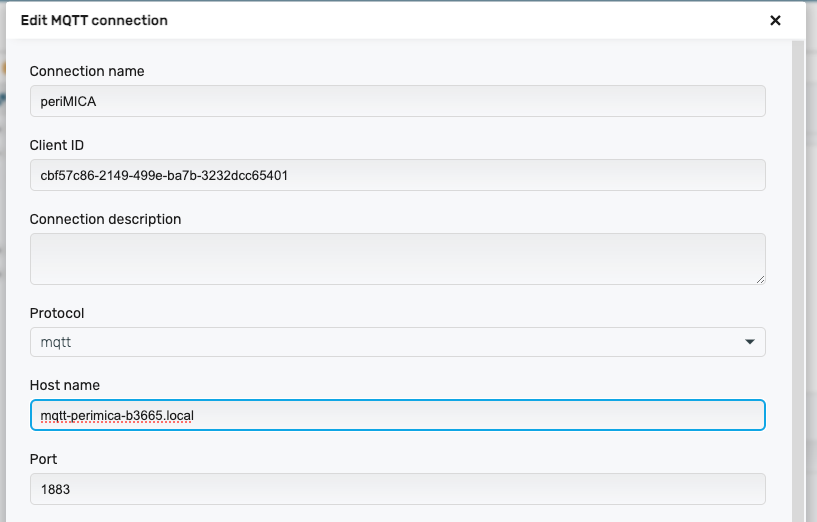This screenshot has height=522, width=817.
Task: Close the Edit MQTT connection dialog
Action: 775,20
